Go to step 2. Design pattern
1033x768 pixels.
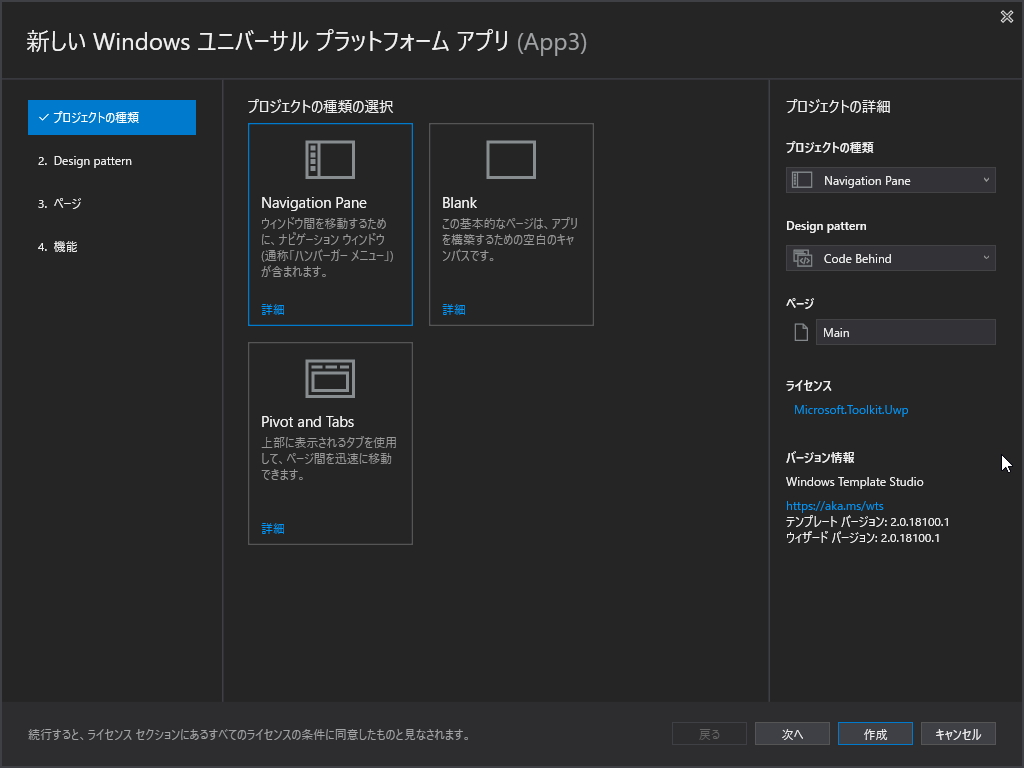click(x=85, y=161)
